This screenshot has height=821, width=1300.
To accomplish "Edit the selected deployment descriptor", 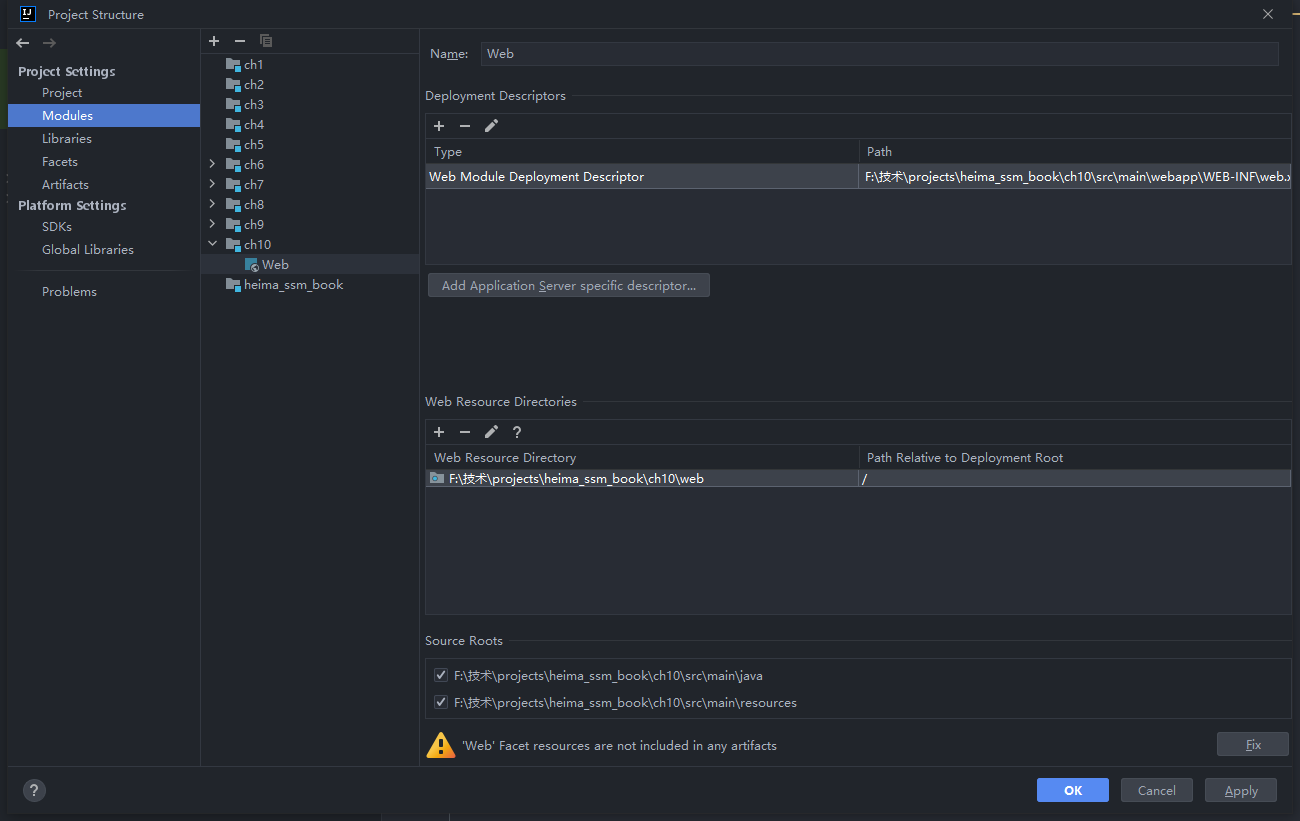I will click(491, 126).
